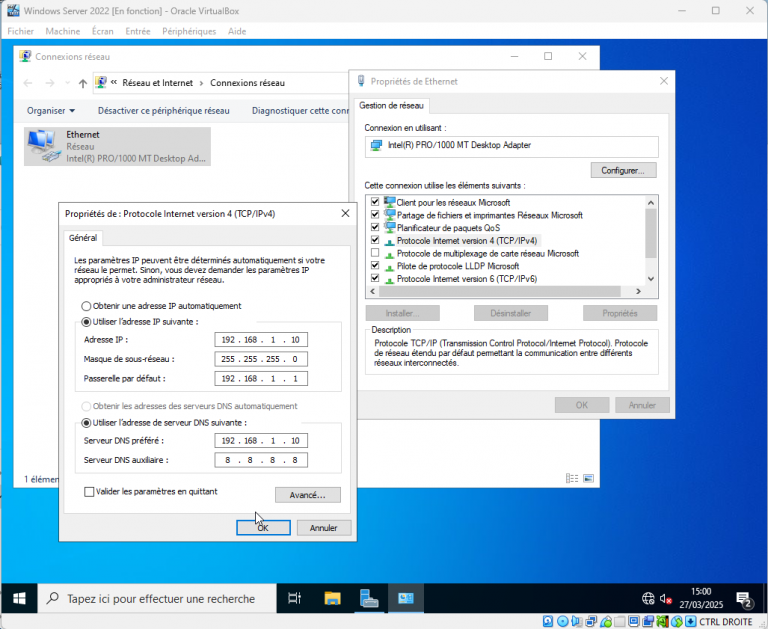The height and width of the screenshot is (629, 768).
Task: Open the VirtualBox Machine menu
Action: [x=62, y=31]
